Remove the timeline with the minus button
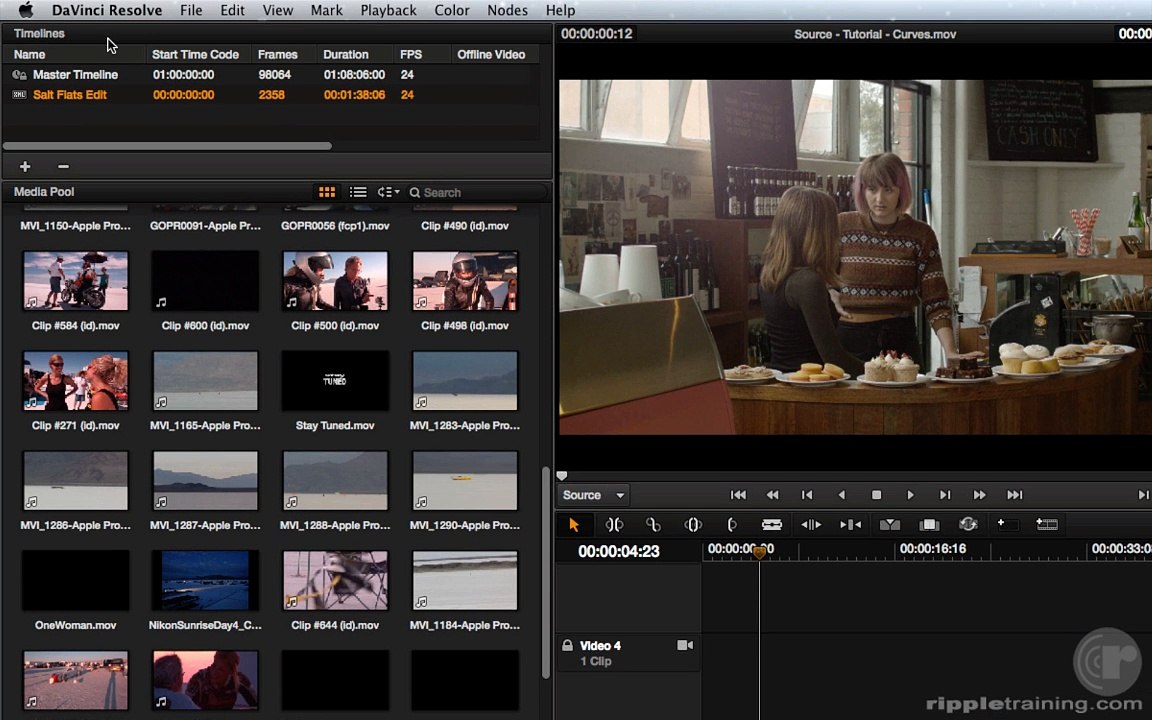This screenshot has height=720, width=1152. pyautogui.click(x=63, y=167)
